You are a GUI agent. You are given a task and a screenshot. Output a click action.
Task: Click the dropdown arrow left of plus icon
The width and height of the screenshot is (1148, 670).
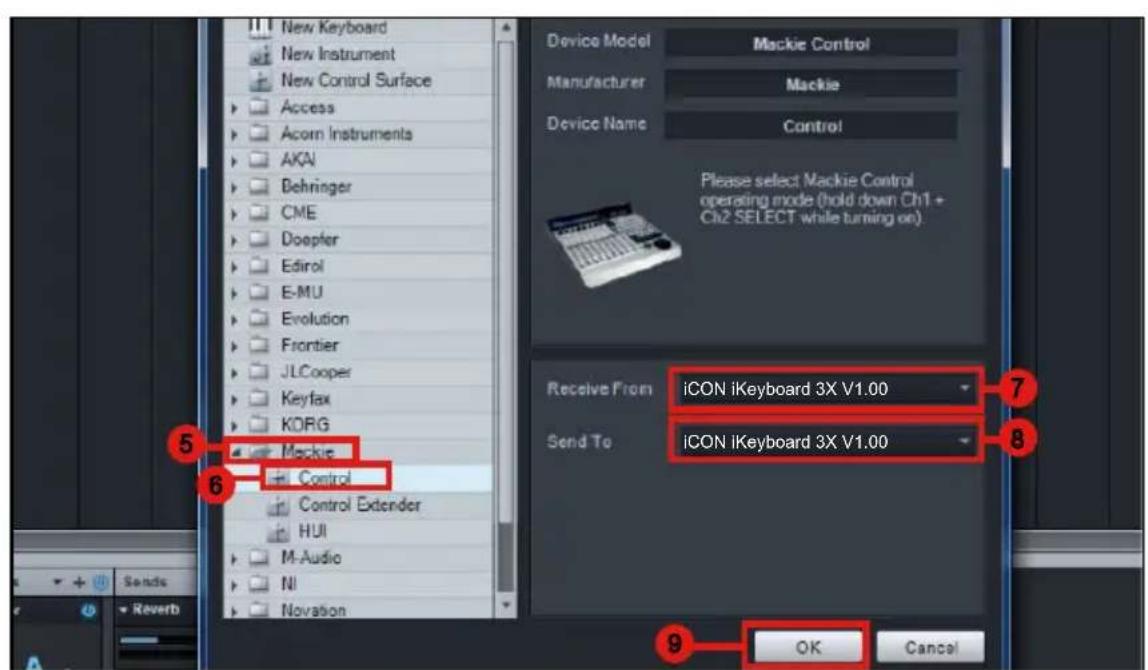[57, 583]
